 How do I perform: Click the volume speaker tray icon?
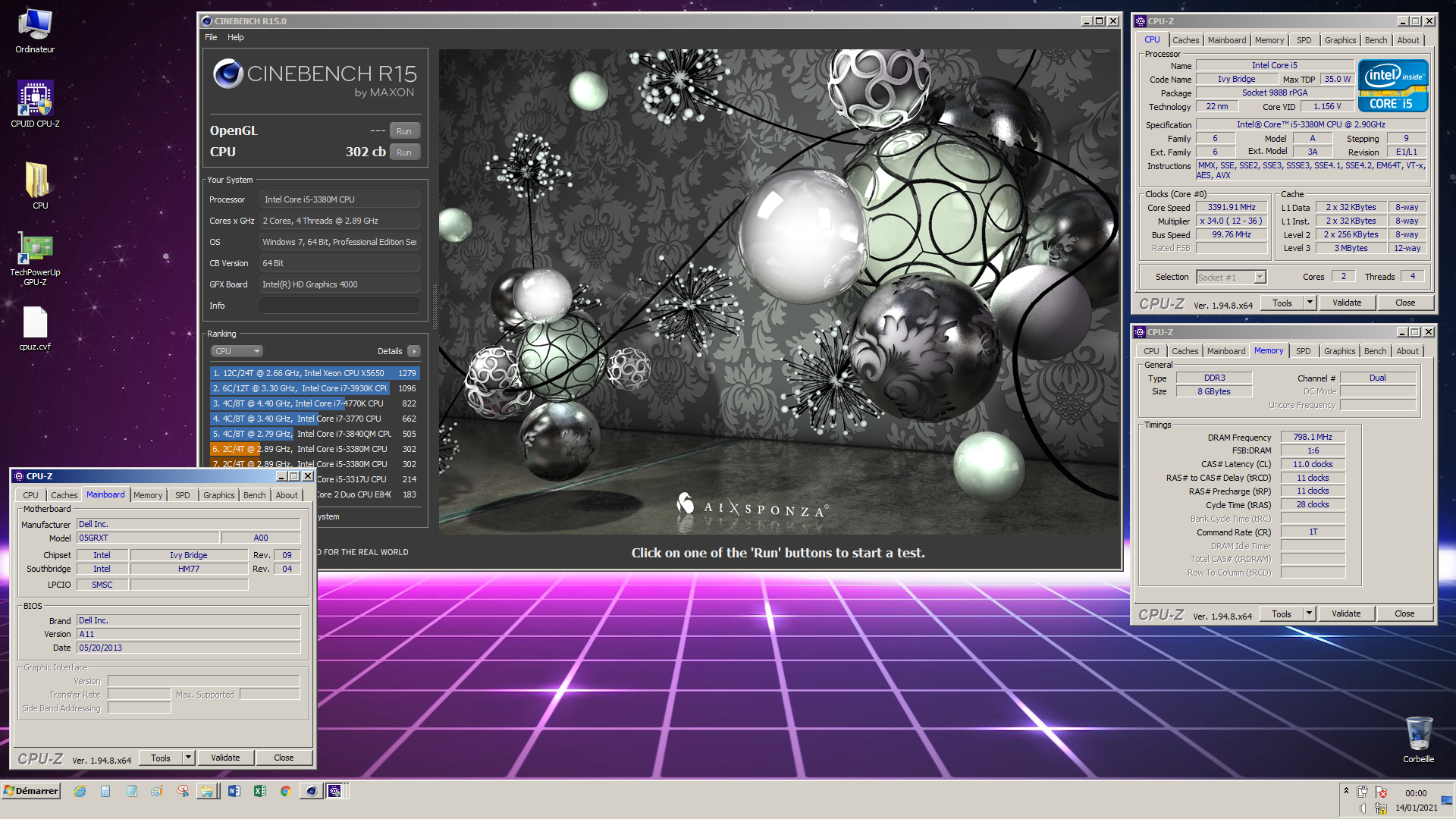(x=1362, y=808)
